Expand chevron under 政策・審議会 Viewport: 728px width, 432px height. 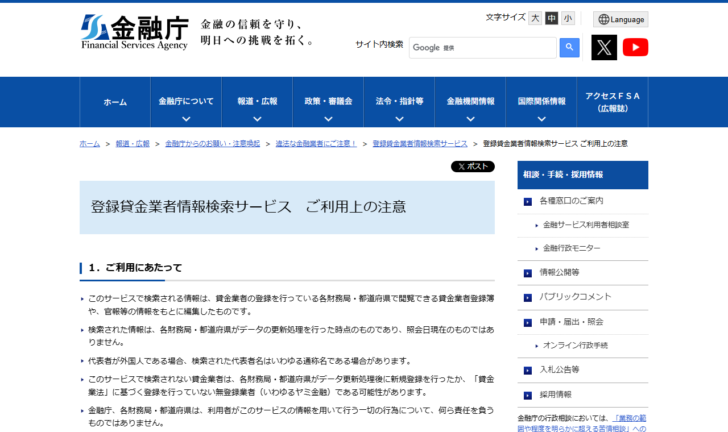pyautogui.click(x=328, y=119)
